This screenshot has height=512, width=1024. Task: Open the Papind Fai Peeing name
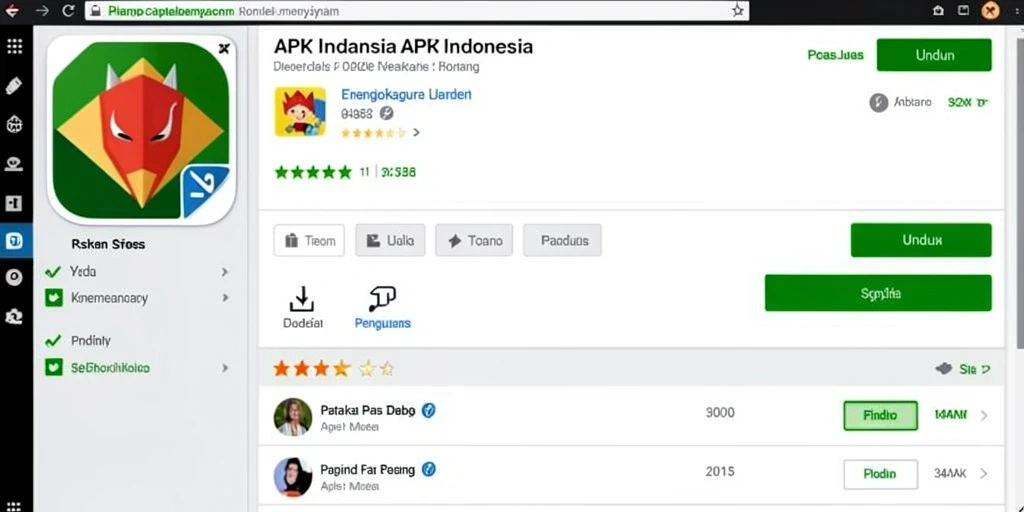(x=368, y=470)
